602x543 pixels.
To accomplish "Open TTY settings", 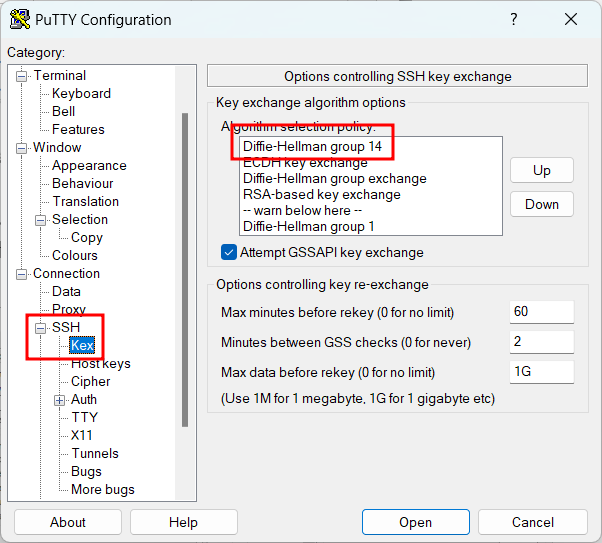I will tap(84, 417).
